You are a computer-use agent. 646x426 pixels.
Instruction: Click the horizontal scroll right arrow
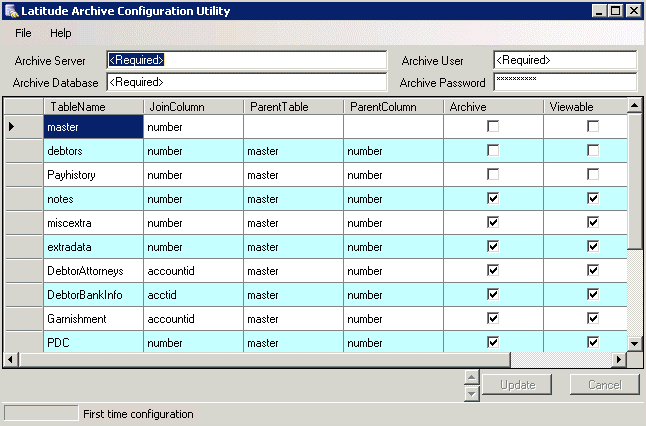pos(619,359)
